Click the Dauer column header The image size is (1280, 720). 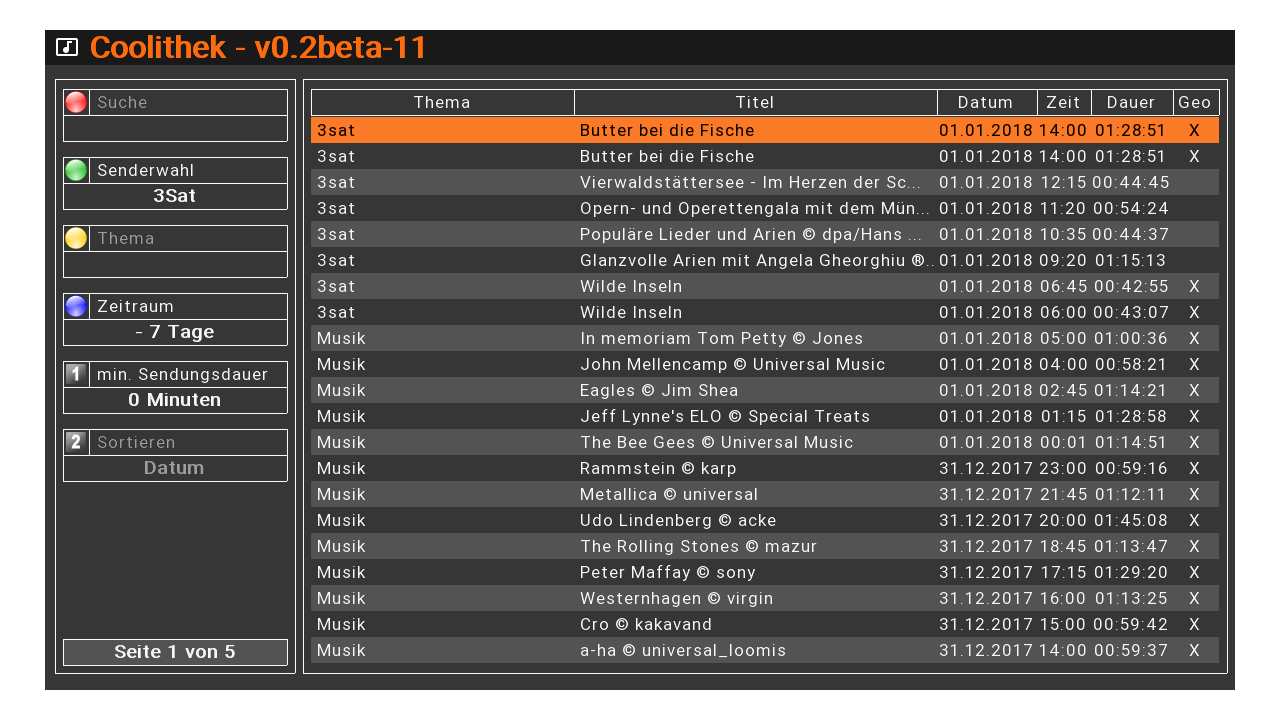[x=1131, y=102]
